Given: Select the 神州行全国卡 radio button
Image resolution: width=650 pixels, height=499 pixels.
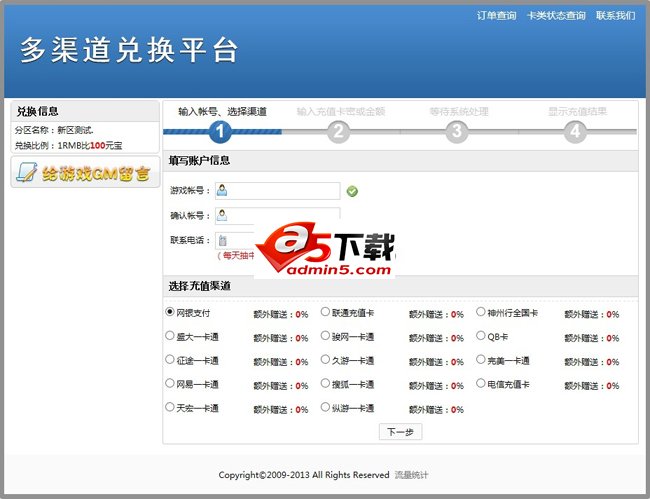Looking at the screenshot, I should pos(480,312).
